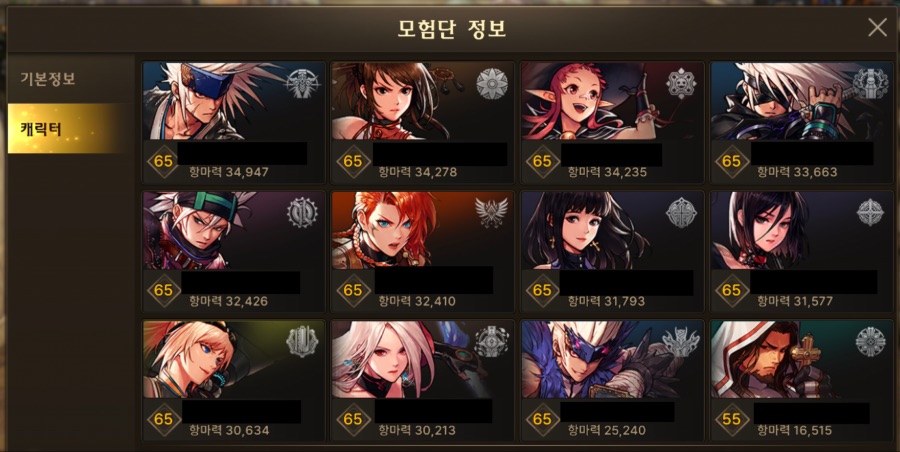Select the emblem on the 34,235 character card
Viewport: 900px width, 452px height.
point(681,84)
